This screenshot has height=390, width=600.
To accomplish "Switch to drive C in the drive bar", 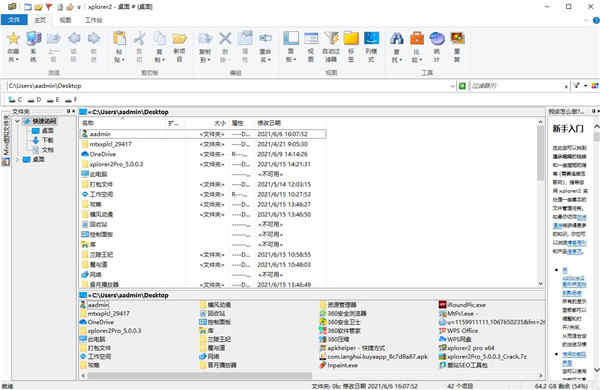I will pos(15,100).
